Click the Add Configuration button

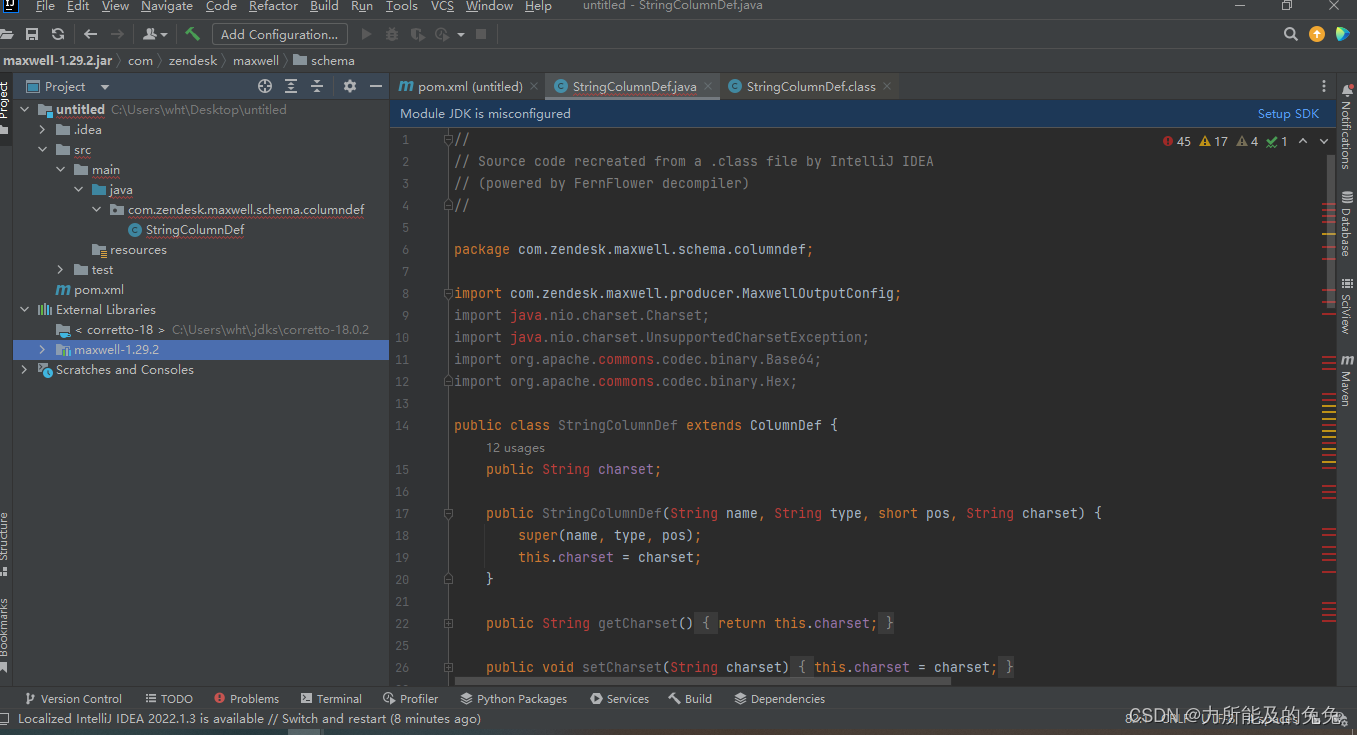coord(280,34)
